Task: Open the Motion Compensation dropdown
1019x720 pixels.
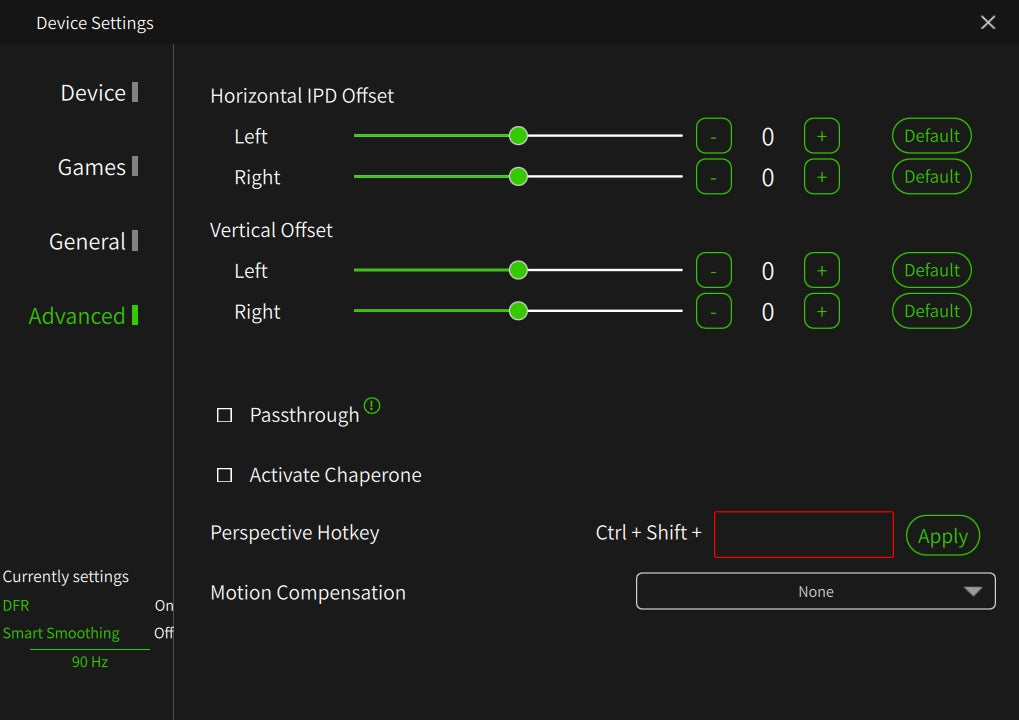Action: [815, 591]
